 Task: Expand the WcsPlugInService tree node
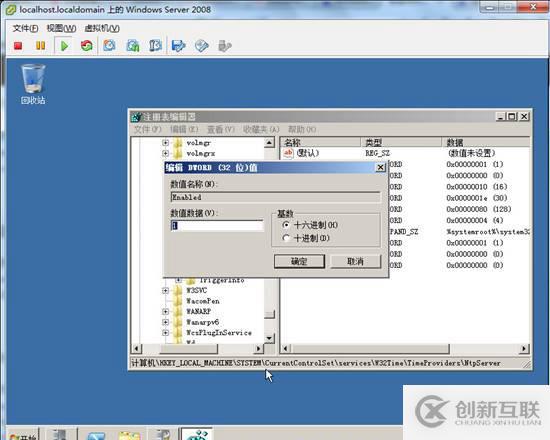(x=166, y=333)
